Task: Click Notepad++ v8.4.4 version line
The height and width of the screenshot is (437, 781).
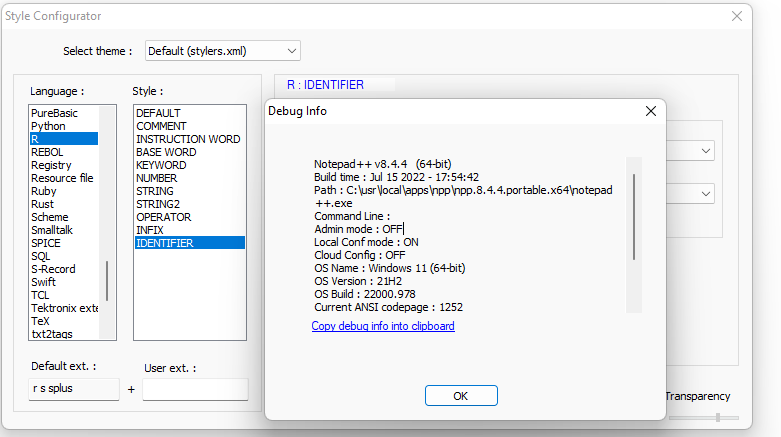Action: (x=383, y=164)
